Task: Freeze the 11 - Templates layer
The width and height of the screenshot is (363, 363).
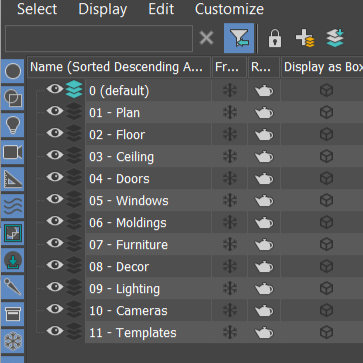Action: (x=230, y=332)
